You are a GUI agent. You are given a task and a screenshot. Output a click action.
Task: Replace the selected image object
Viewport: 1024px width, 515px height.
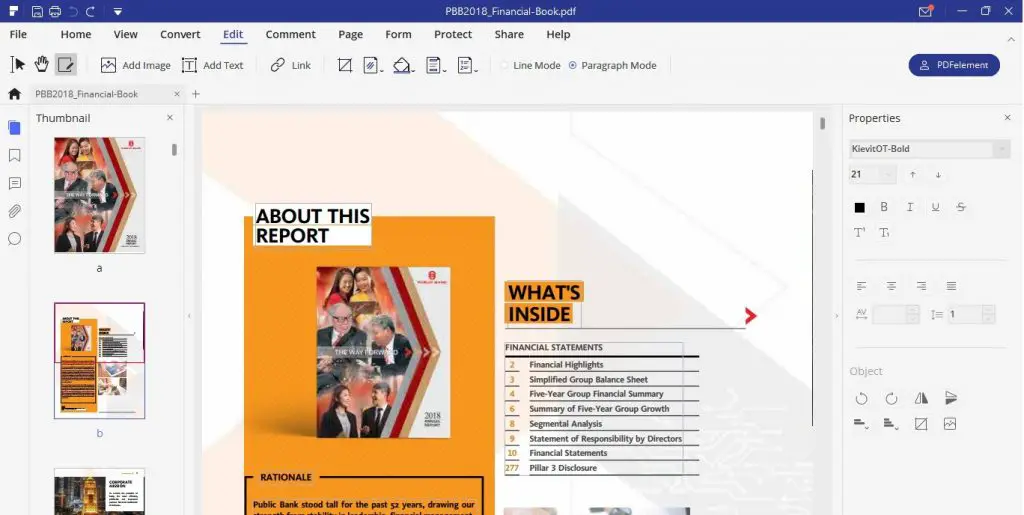pos(950,424)
